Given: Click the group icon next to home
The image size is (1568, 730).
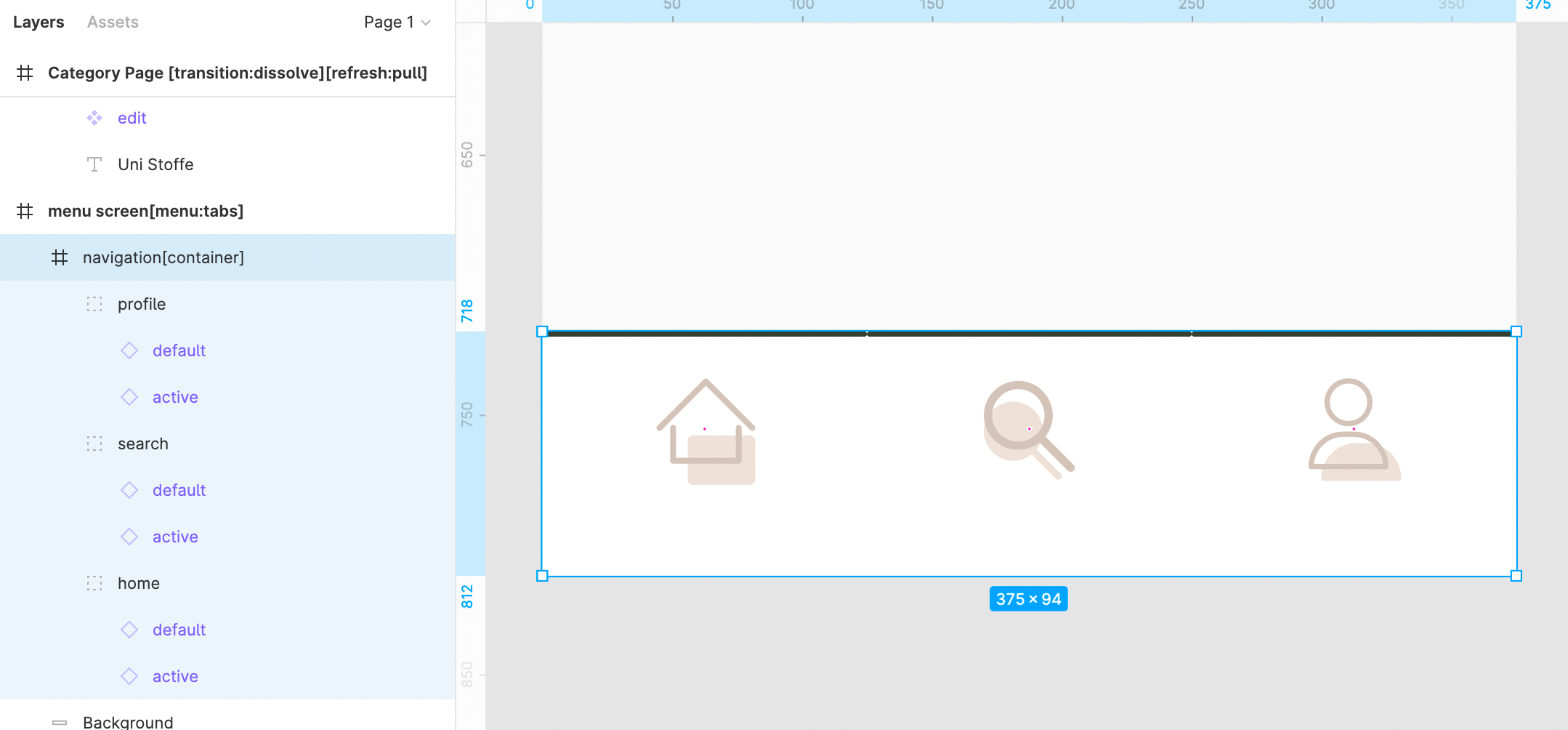Looking at the screenshot, I should 94,583.
